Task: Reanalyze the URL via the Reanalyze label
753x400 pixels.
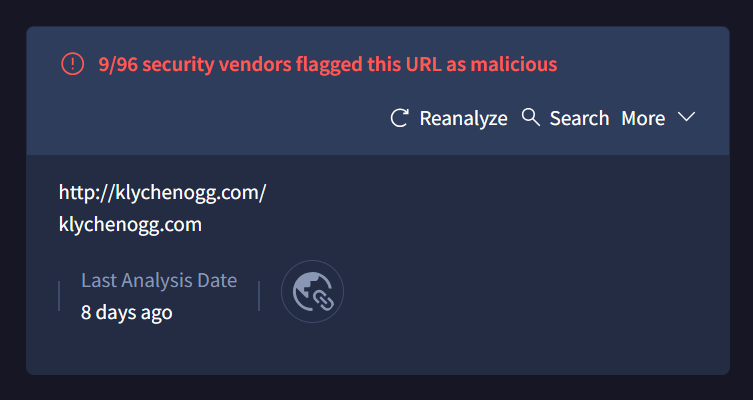Action: coord(463,119)
